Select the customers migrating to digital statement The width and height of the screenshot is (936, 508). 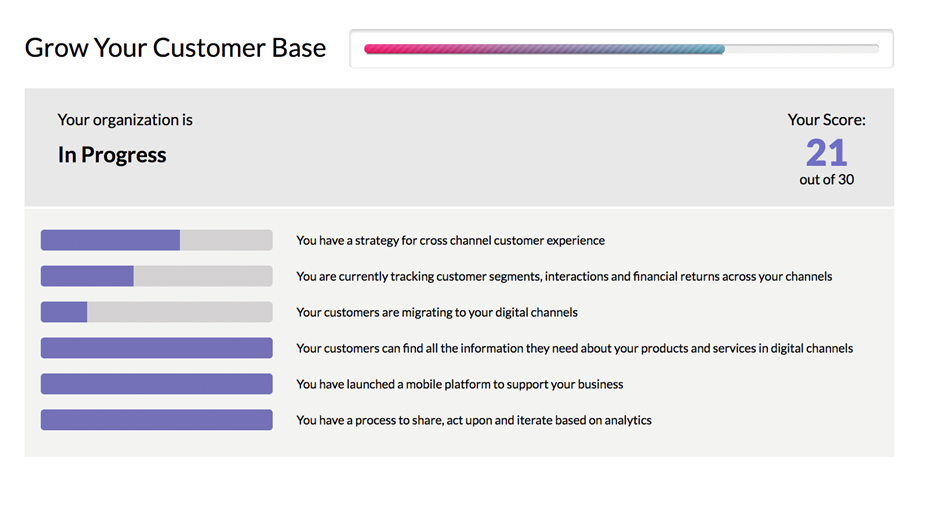pos(437,312)
